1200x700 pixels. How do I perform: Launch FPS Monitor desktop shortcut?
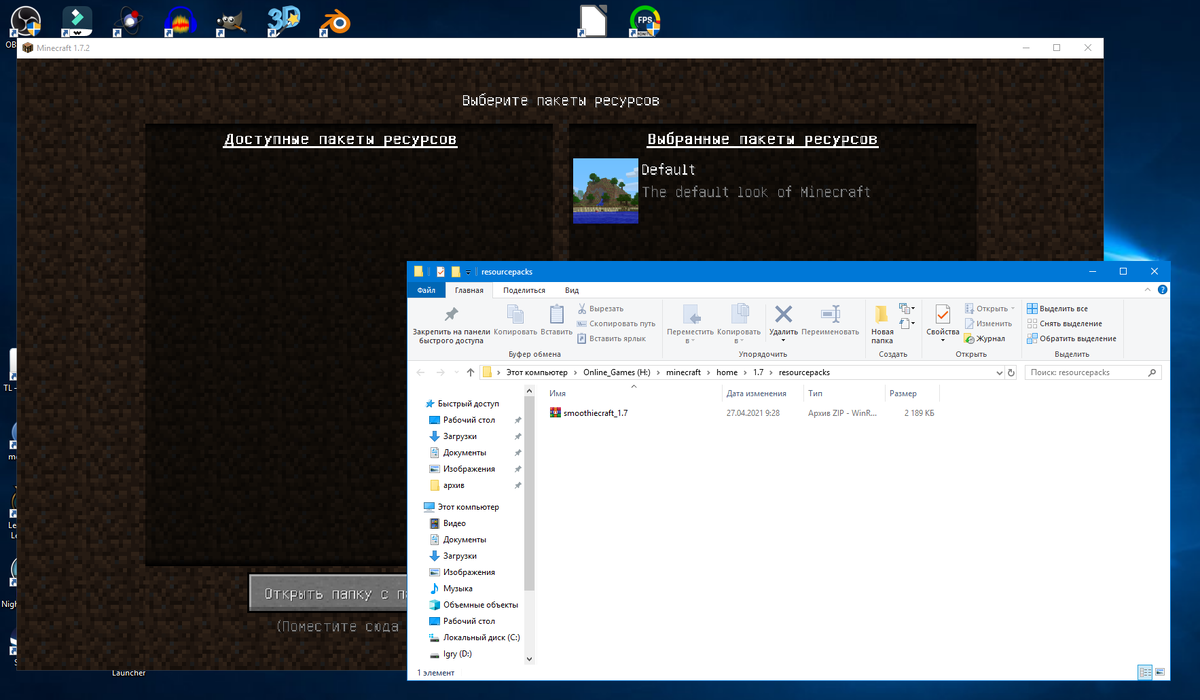[645, 20]
